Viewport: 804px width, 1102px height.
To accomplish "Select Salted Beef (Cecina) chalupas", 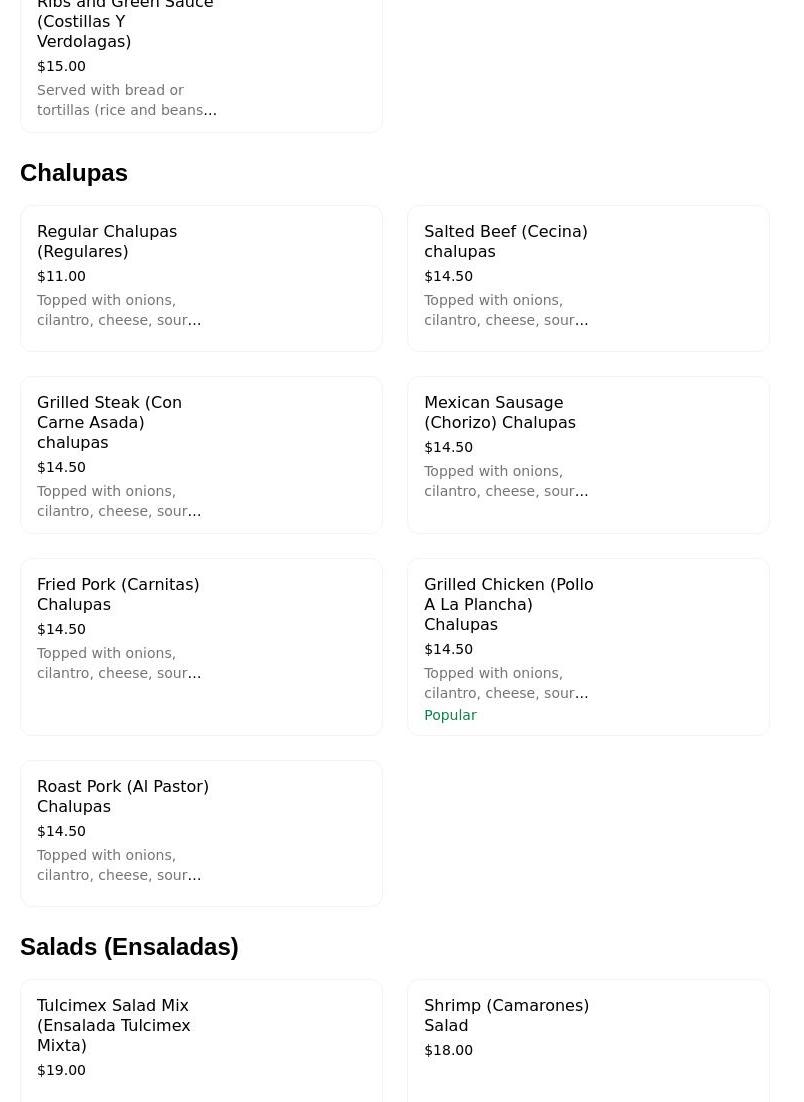I will 505,241.
